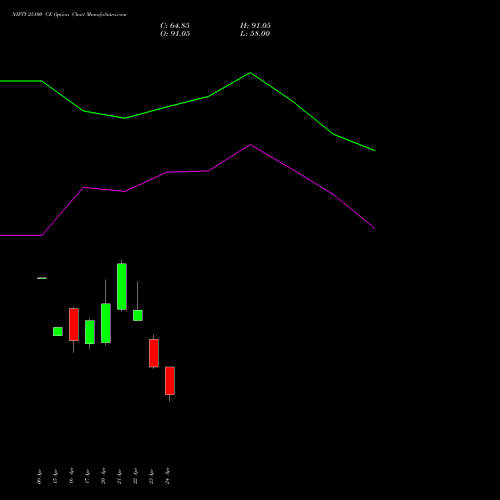Click the small green candle on 22 Apr

[138, 315]
